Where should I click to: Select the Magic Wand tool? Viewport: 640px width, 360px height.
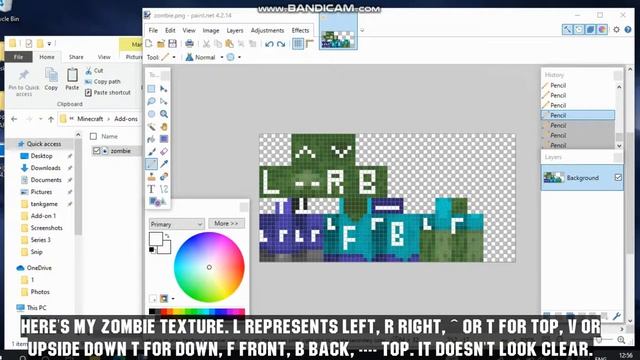point(151,127)
